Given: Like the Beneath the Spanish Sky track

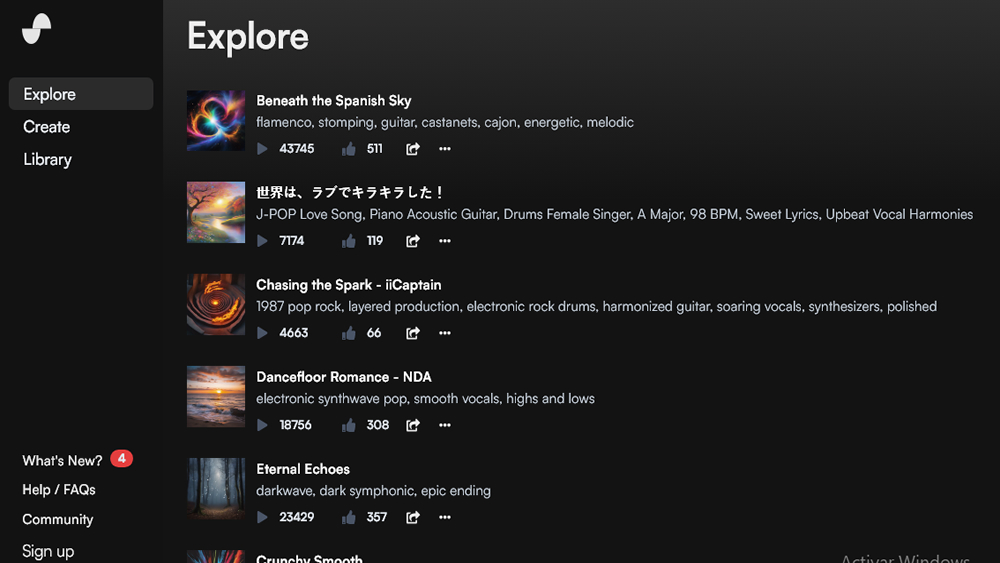Looking at the screenshot, I should 349,149.
